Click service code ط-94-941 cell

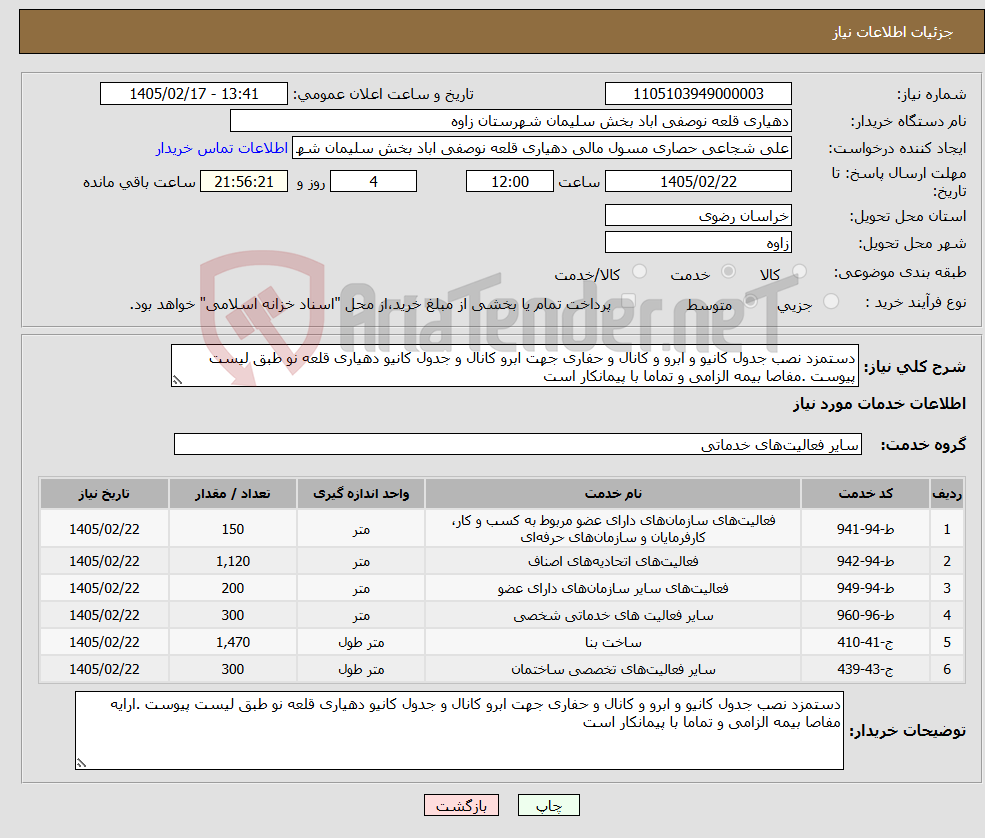865,529
